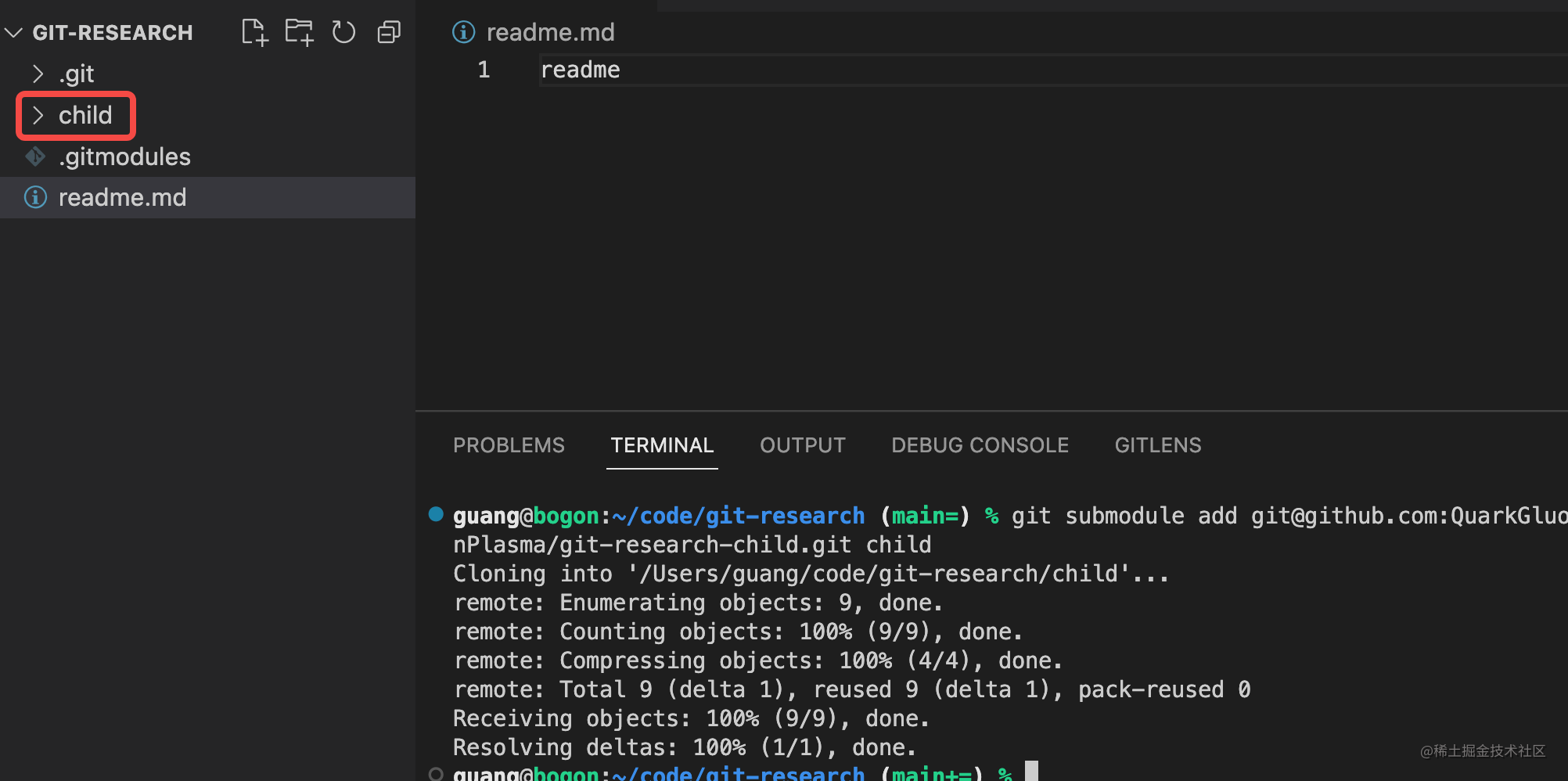The image size is (1568, 781).
Task: Click the terminal running-process indicator dot
Action: click(x=437, y=514)
